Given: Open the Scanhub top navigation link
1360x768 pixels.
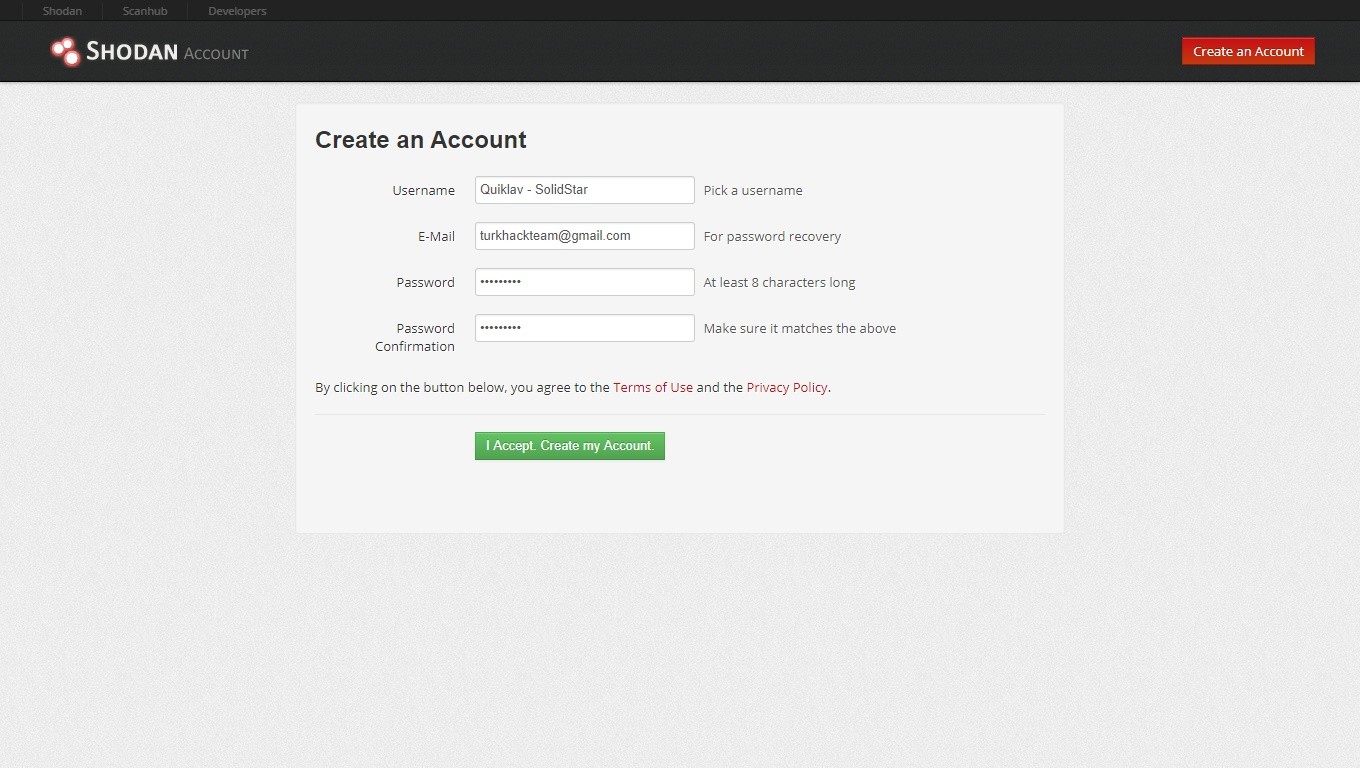Looking at the screenshot, I should [x=145, y=11].
